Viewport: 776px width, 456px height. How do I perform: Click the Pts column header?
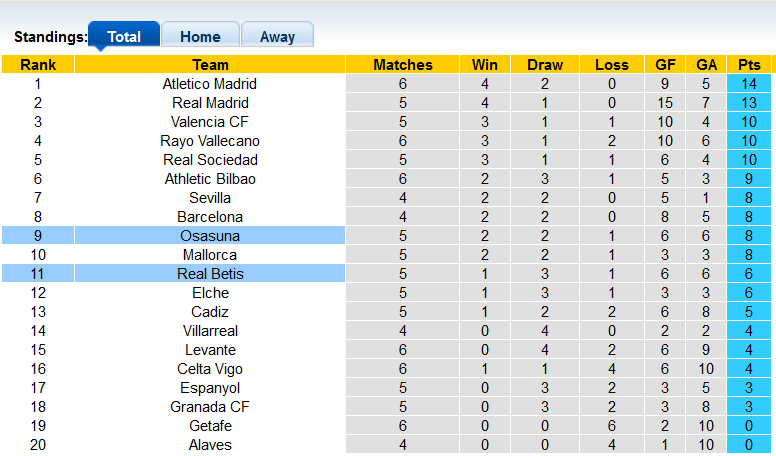pyautogui.click(x=749, y=65)
